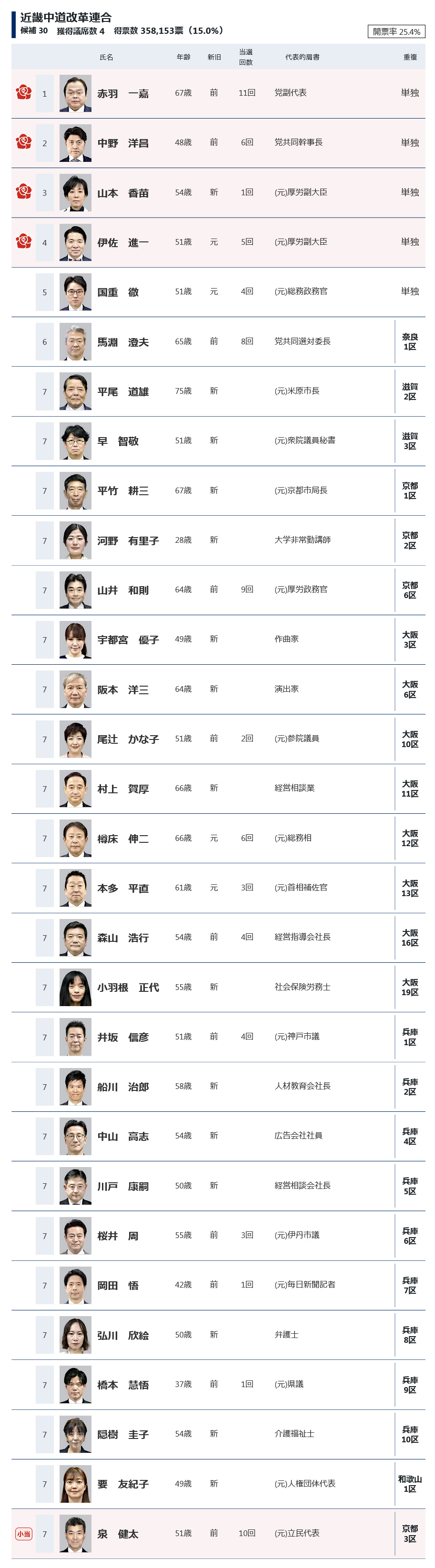Open photo of candidate 河野 有里子
This screenshot has height=1568, width=435.
(x=76, y=540)
